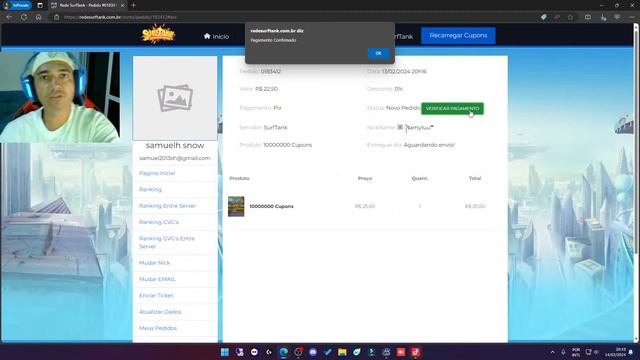This screenshot has width=640, height=360.
Task: Click the samuel2013sh@gmail.com email text
Action: tap(175, 158)
